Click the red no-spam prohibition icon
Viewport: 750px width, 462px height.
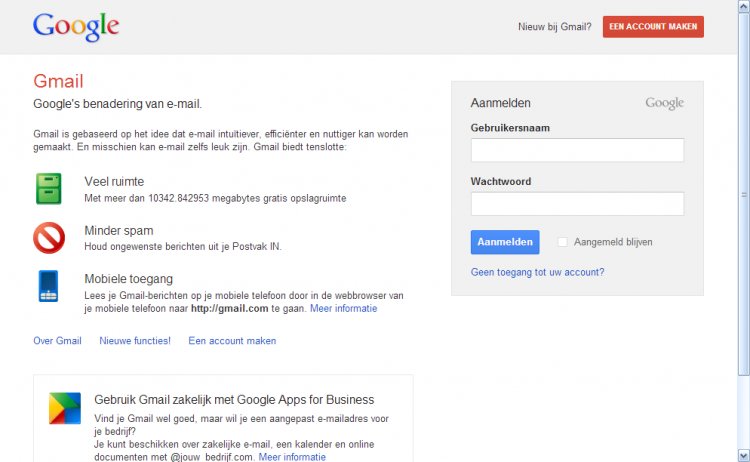(49, 238)
